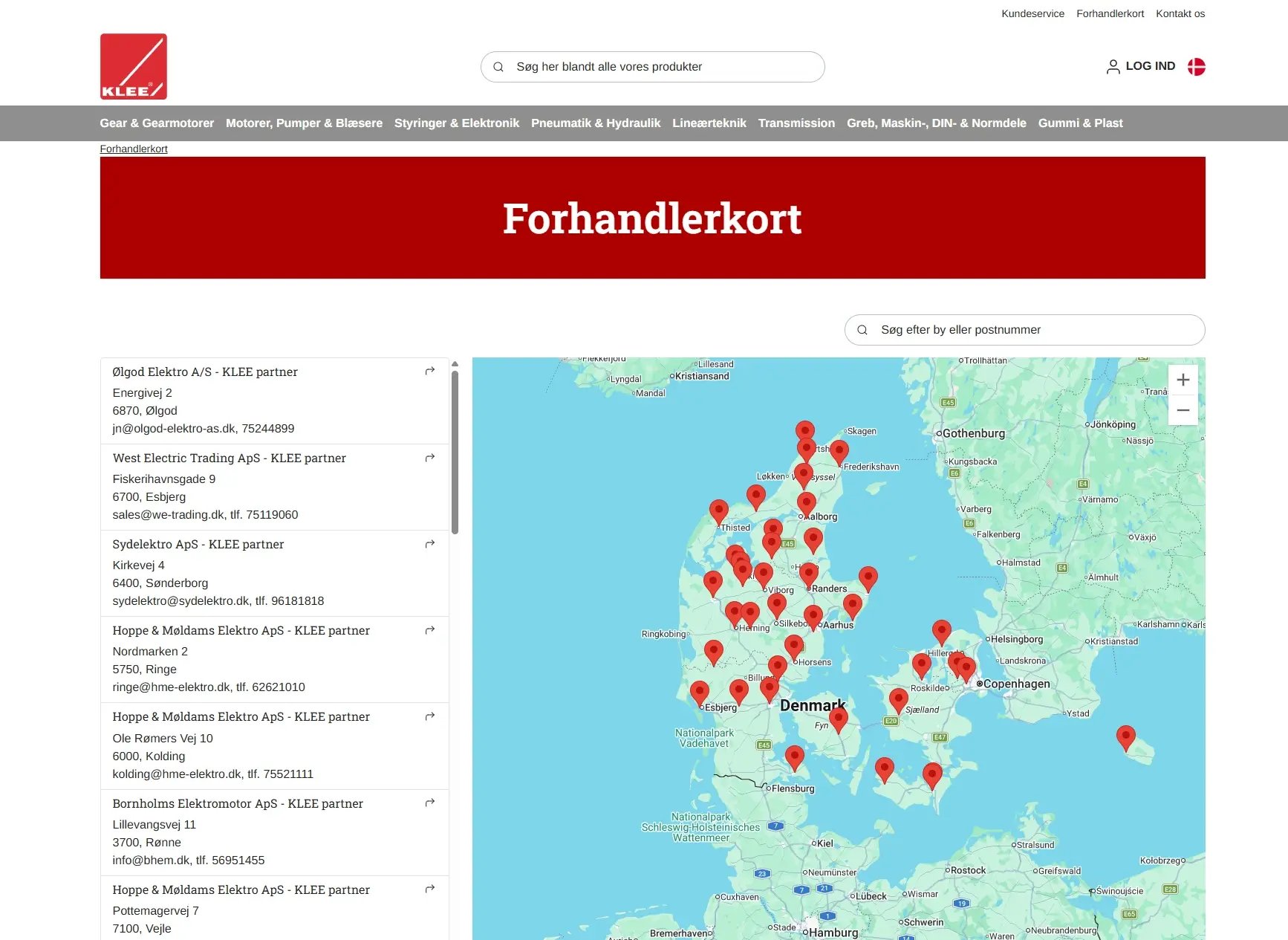Click ringe@hme-elektro.dk contact line
This screenshot has height=940, width=1288.
(x=209, y=687)
